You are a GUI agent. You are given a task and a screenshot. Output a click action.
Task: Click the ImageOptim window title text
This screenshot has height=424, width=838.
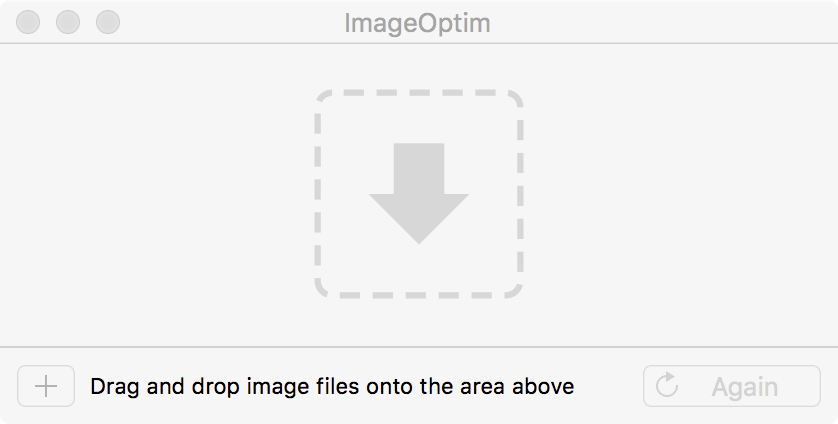(417, 24)
